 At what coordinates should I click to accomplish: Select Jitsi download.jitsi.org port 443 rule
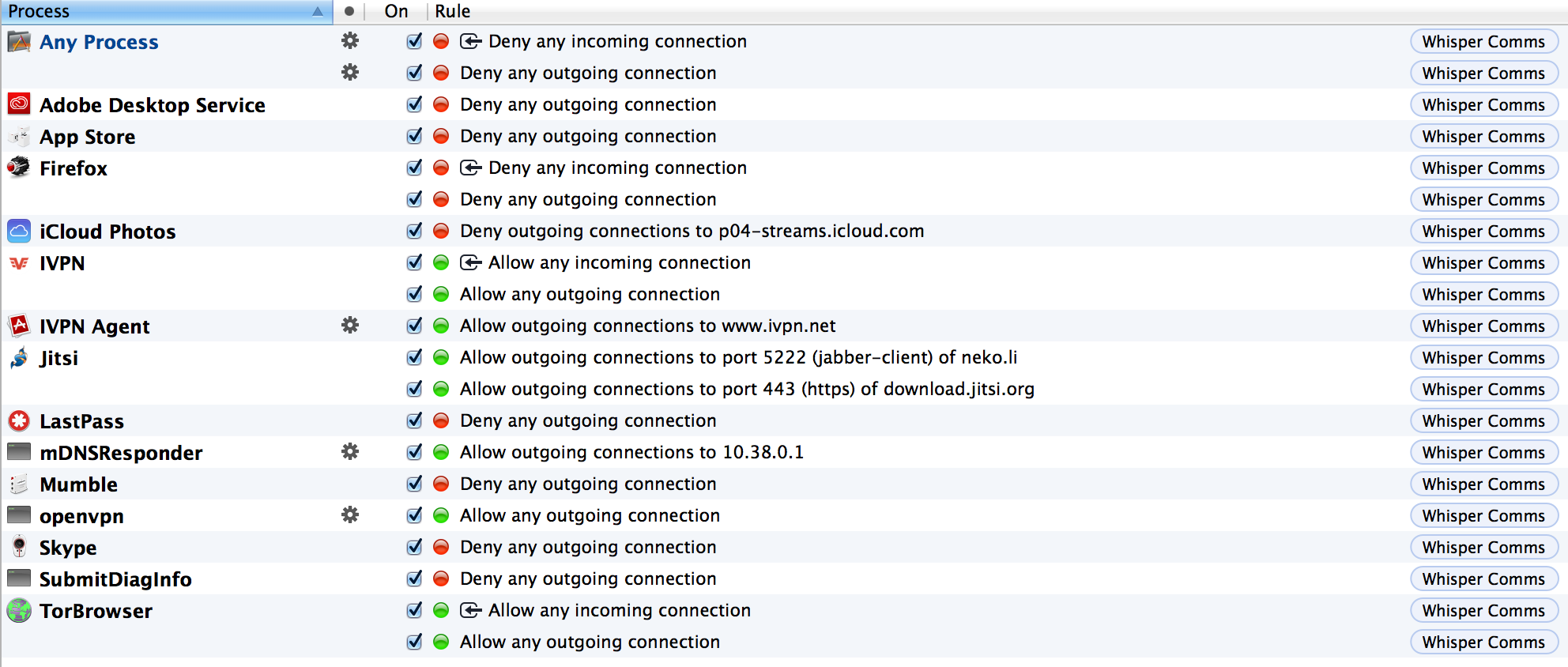pyautogui.click(x=747, y=389)
